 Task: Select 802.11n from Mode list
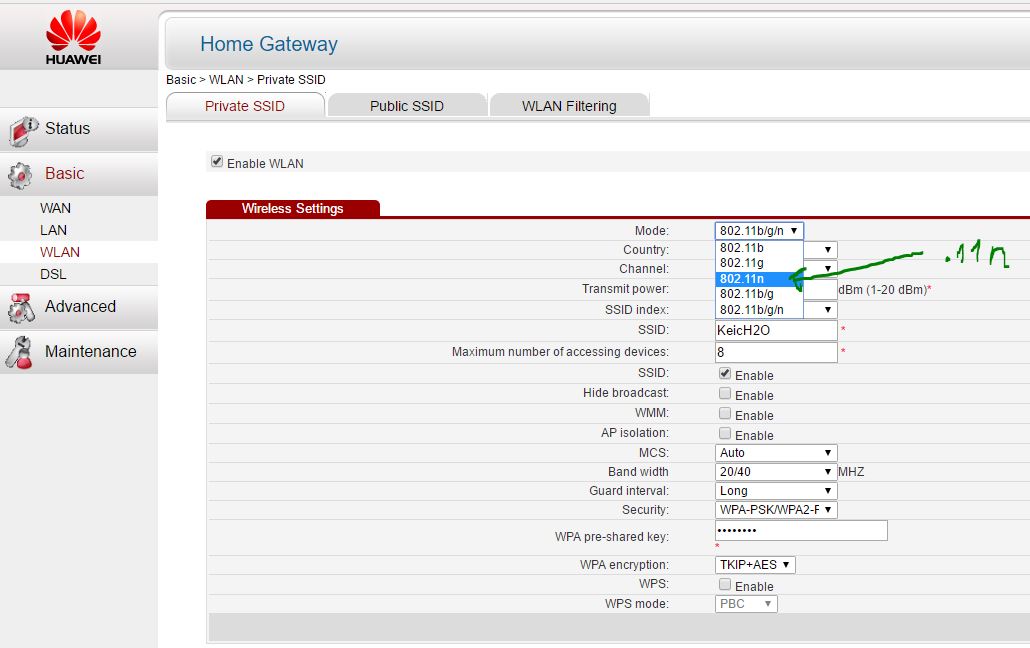pos(750,279)
